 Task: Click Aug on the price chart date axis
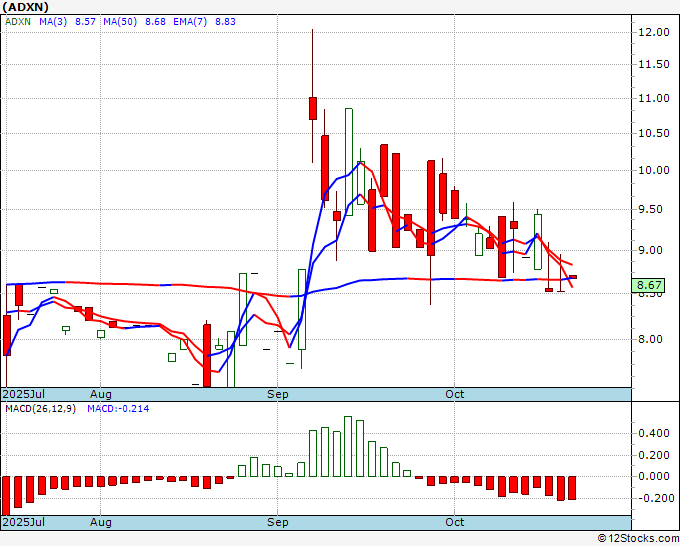pyautogui.click(x=101, y=394)
